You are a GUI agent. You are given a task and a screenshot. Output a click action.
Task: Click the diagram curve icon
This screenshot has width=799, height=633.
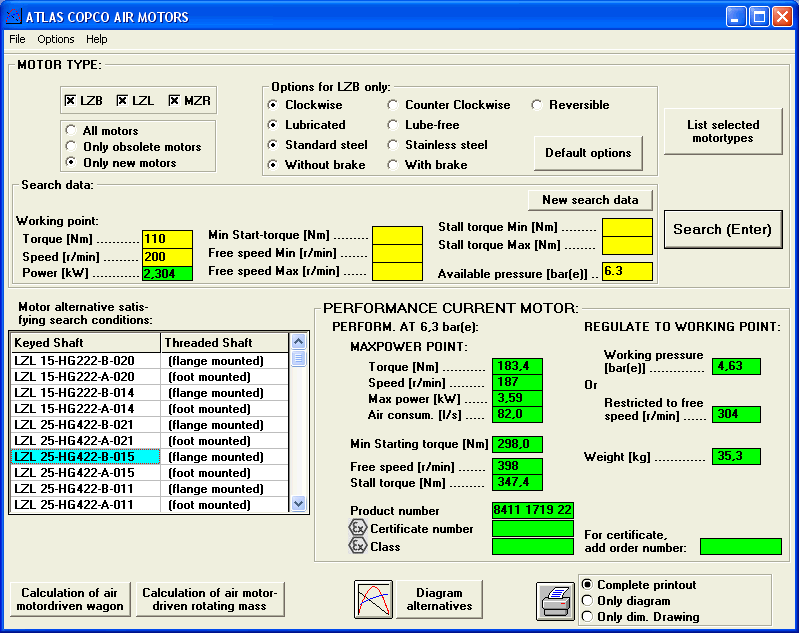click(x=373, y=599)
